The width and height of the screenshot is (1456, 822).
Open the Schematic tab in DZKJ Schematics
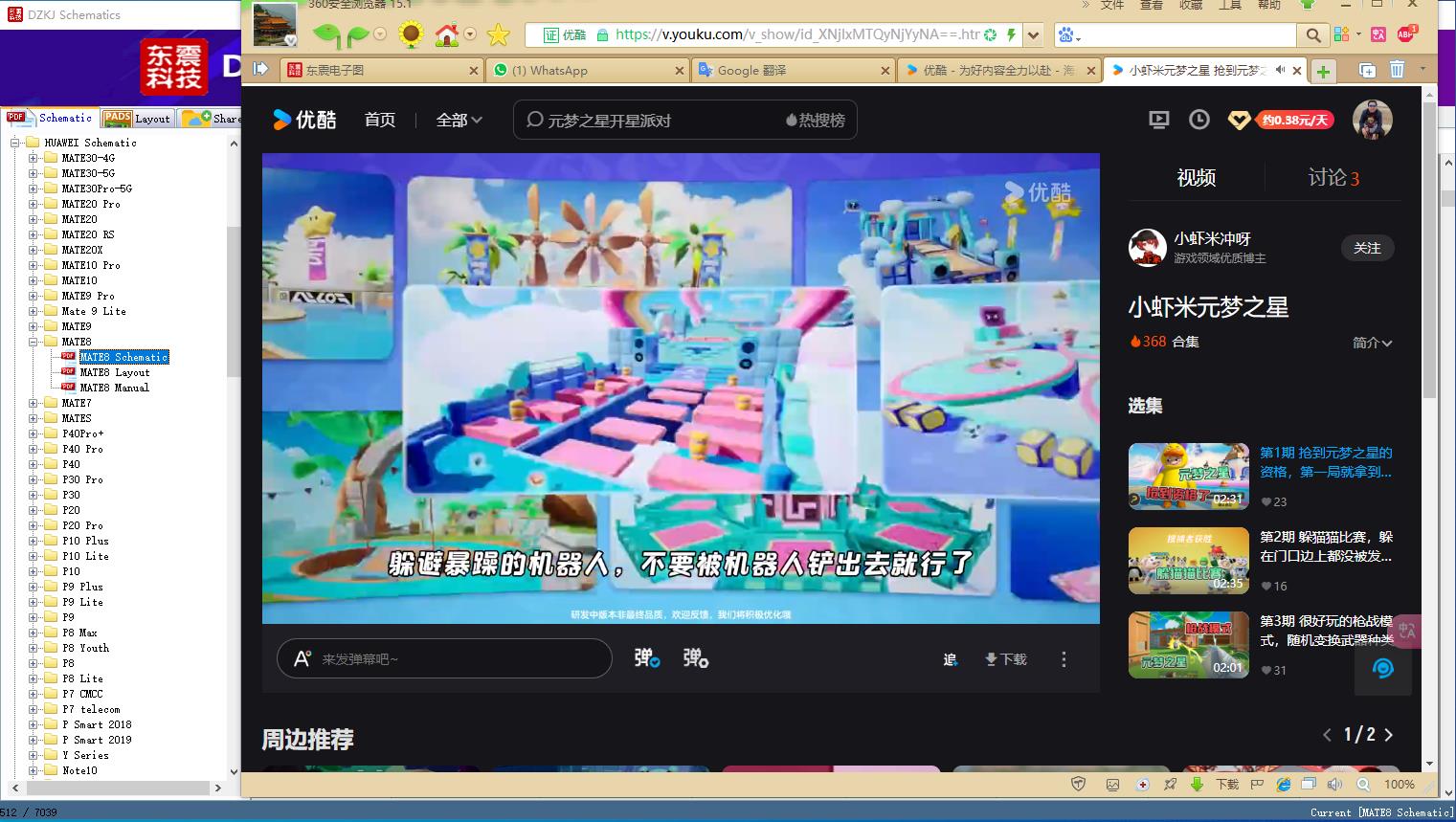pos(50,118)
